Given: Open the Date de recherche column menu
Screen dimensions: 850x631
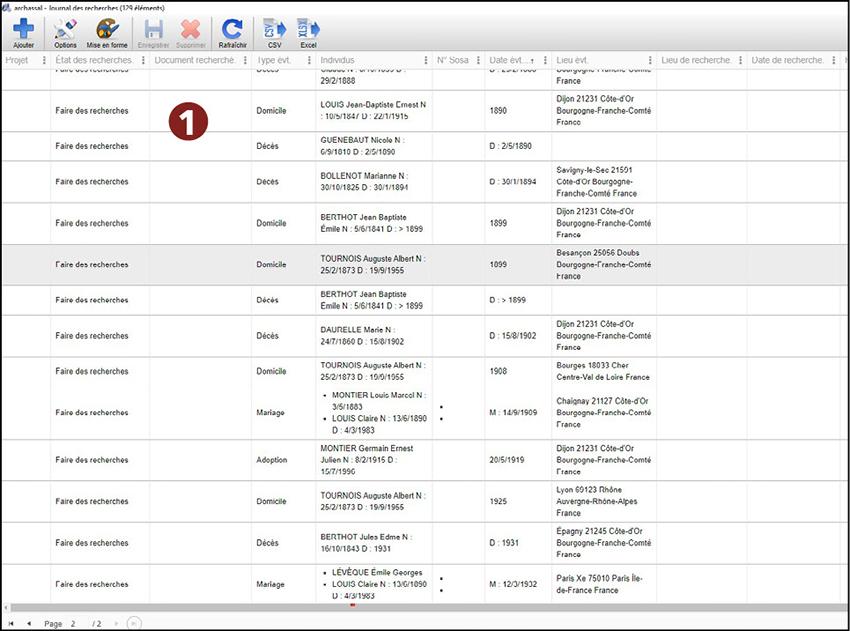Looking at the screenshot, I should click(833, 60).
